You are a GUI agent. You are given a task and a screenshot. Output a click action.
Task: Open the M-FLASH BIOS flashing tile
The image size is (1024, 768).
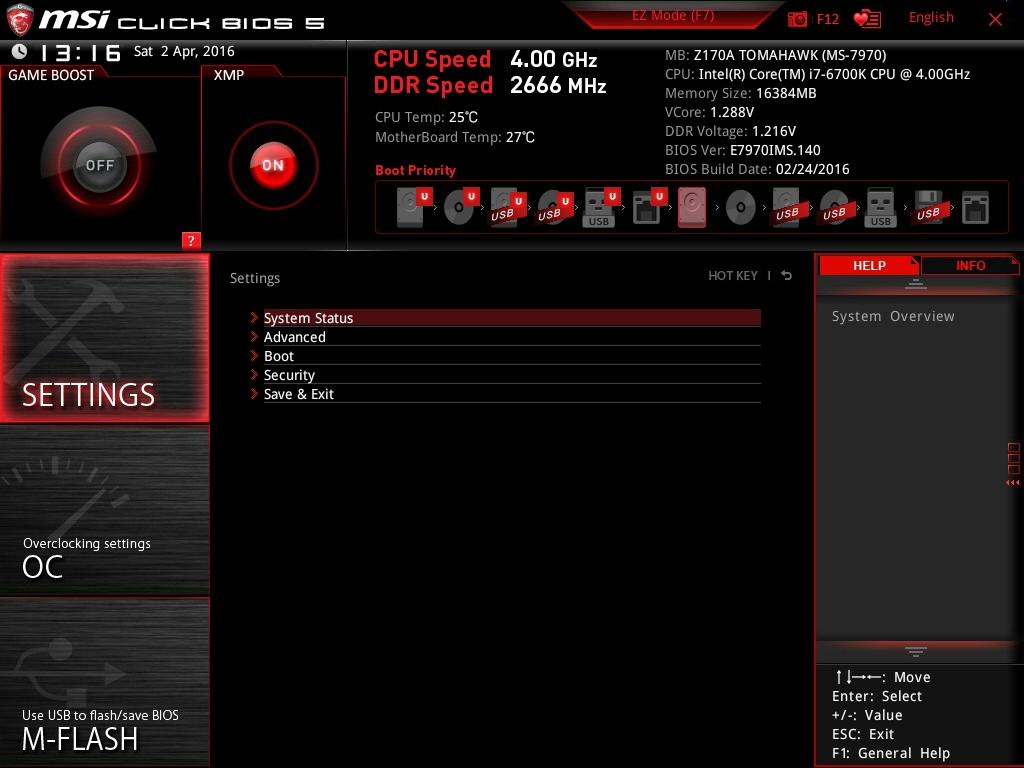(x=104, y=682)
